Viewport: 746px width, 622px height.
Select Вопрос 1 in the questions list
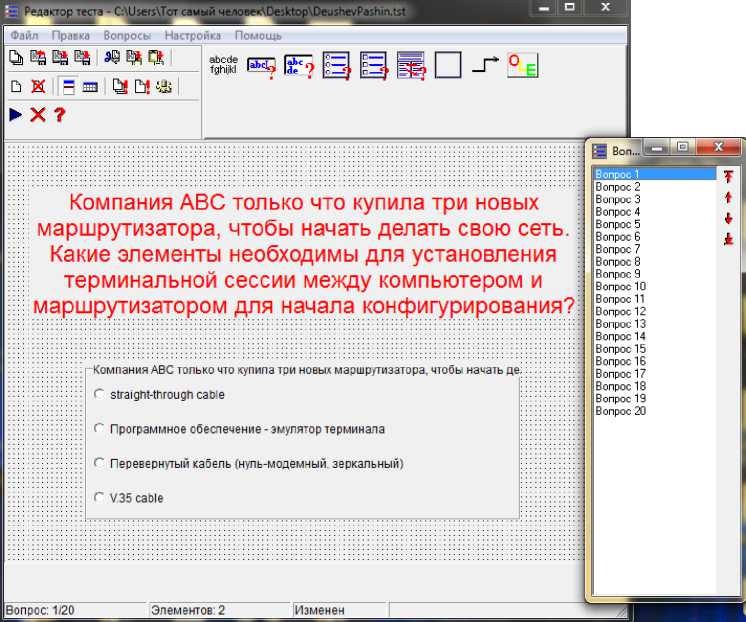[654, 174]
